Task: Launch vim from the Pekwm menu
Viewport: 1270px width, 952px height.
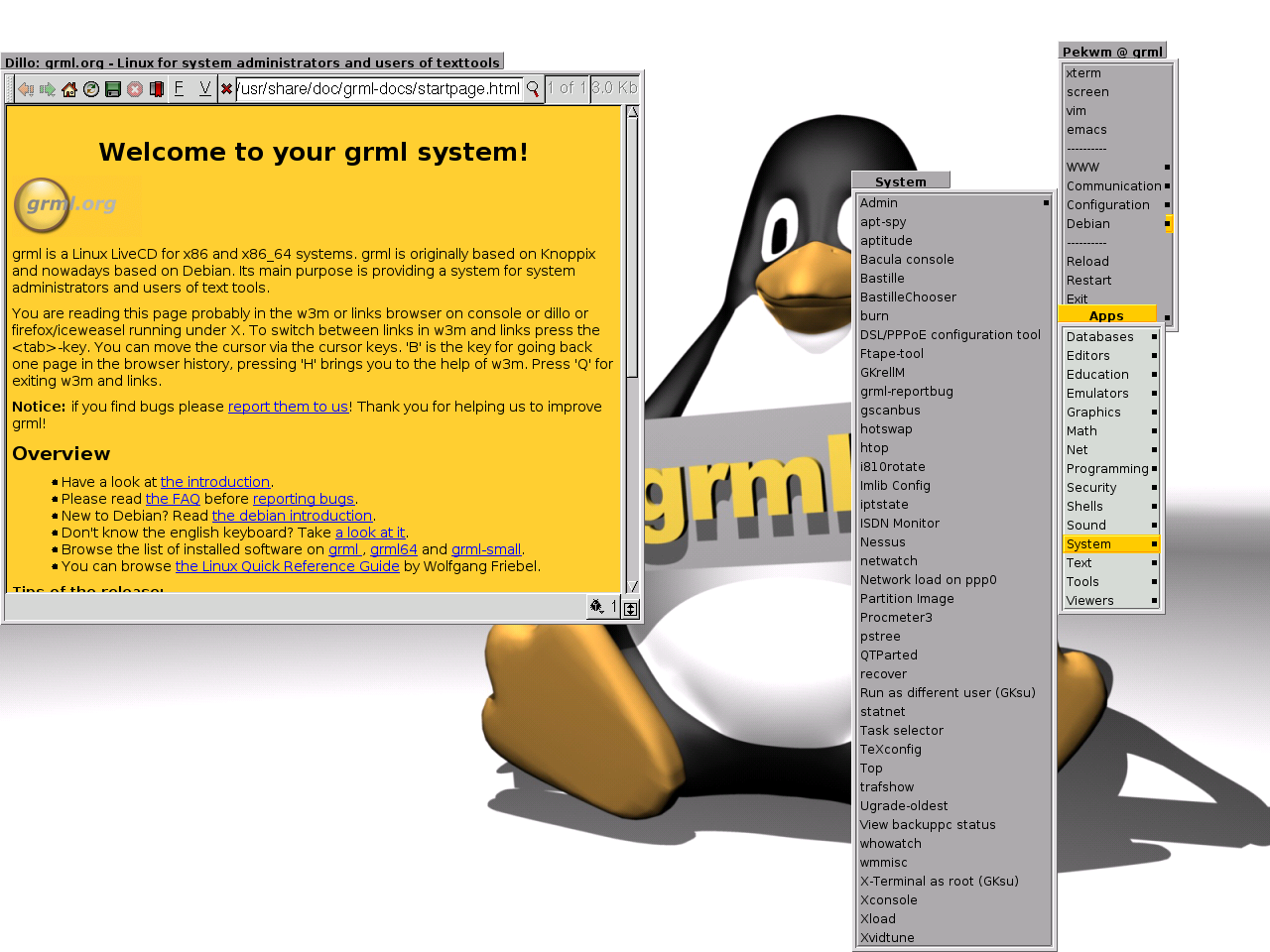Action: coord(1117,111)
